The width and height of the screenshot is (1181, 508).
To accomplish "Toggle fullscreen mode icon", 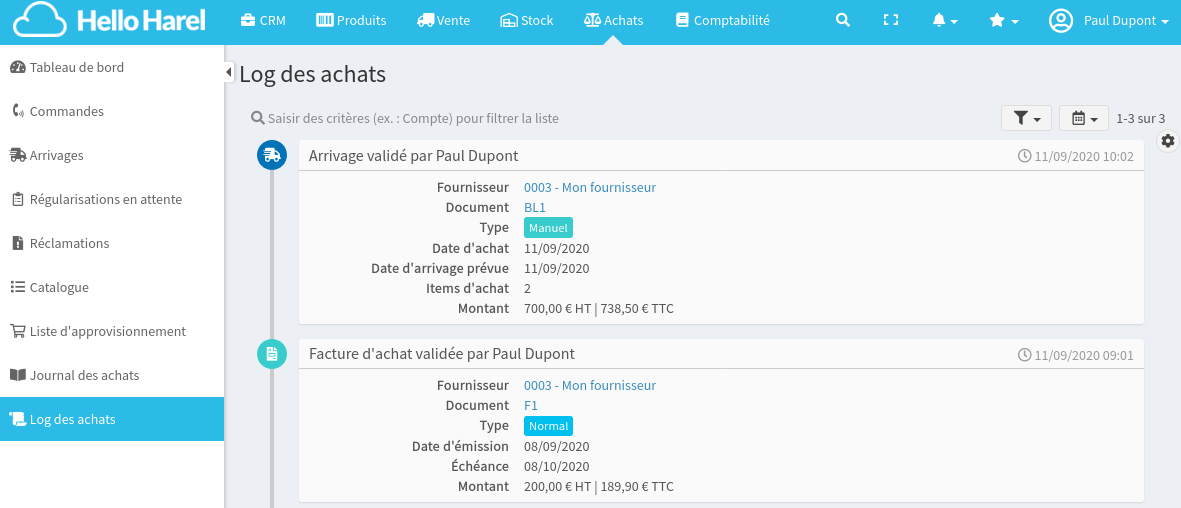I will [x=891, y=20].
